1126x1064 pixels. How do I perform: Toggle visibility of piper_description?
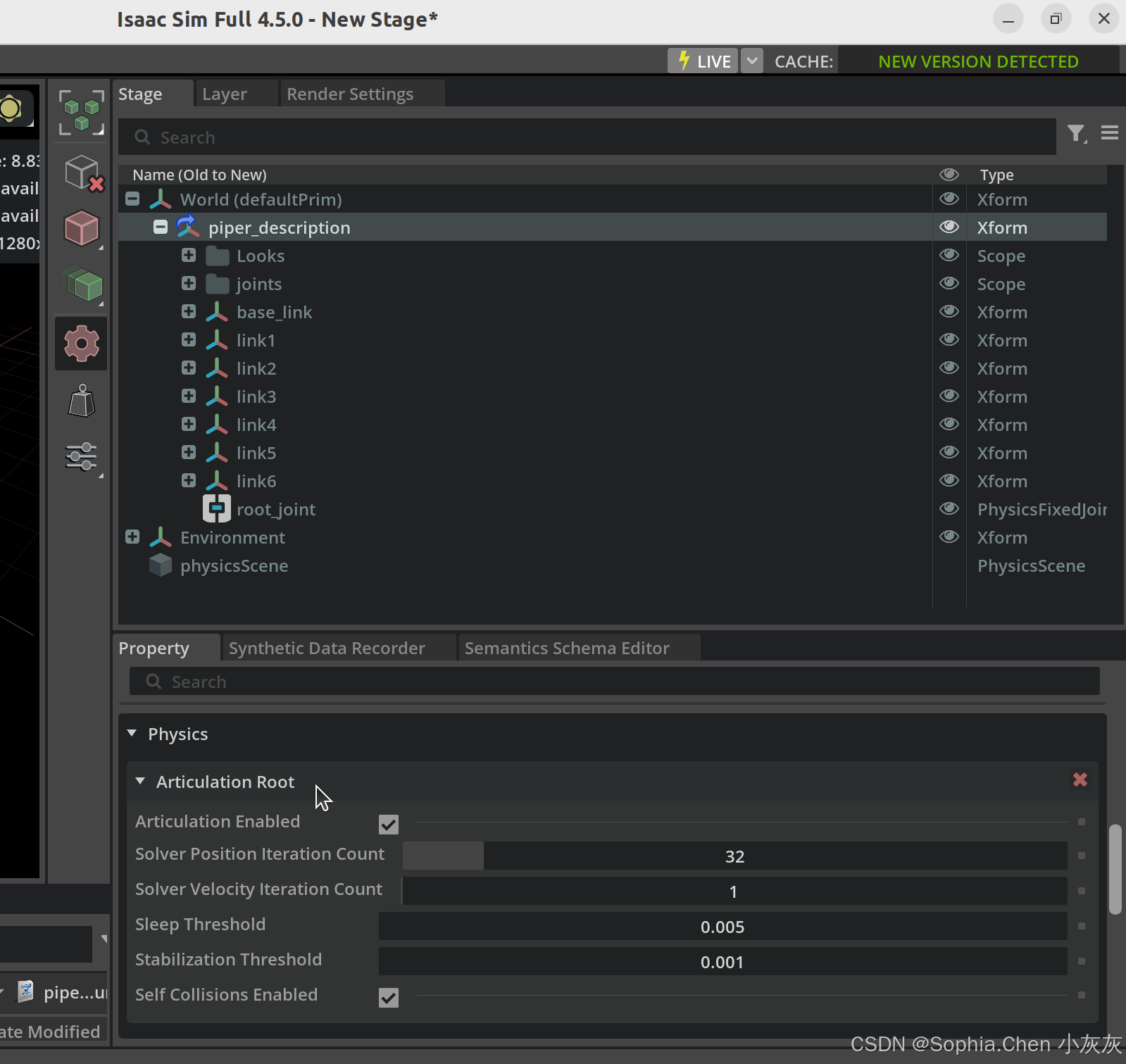pyautogui.click(x=949, y=227)
